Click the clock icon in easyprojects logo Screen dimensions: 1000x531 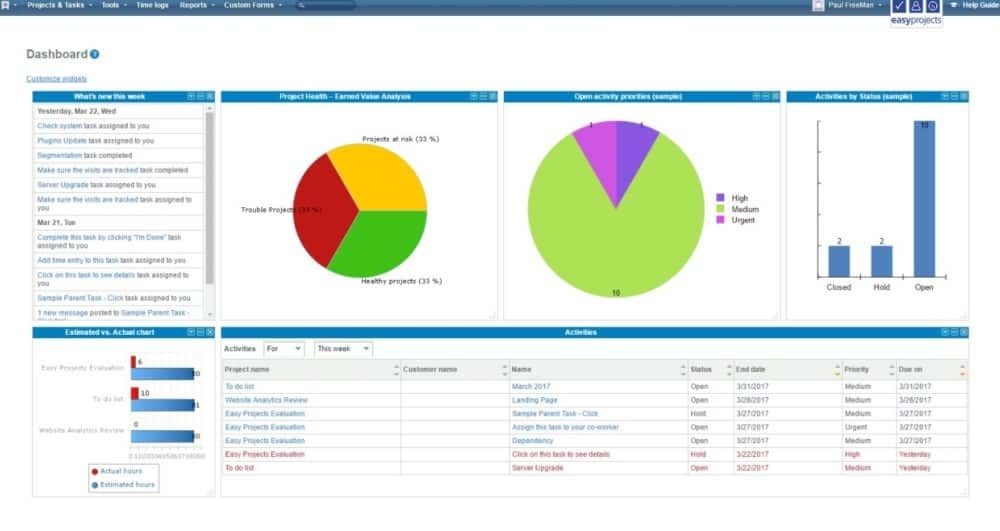931,6
